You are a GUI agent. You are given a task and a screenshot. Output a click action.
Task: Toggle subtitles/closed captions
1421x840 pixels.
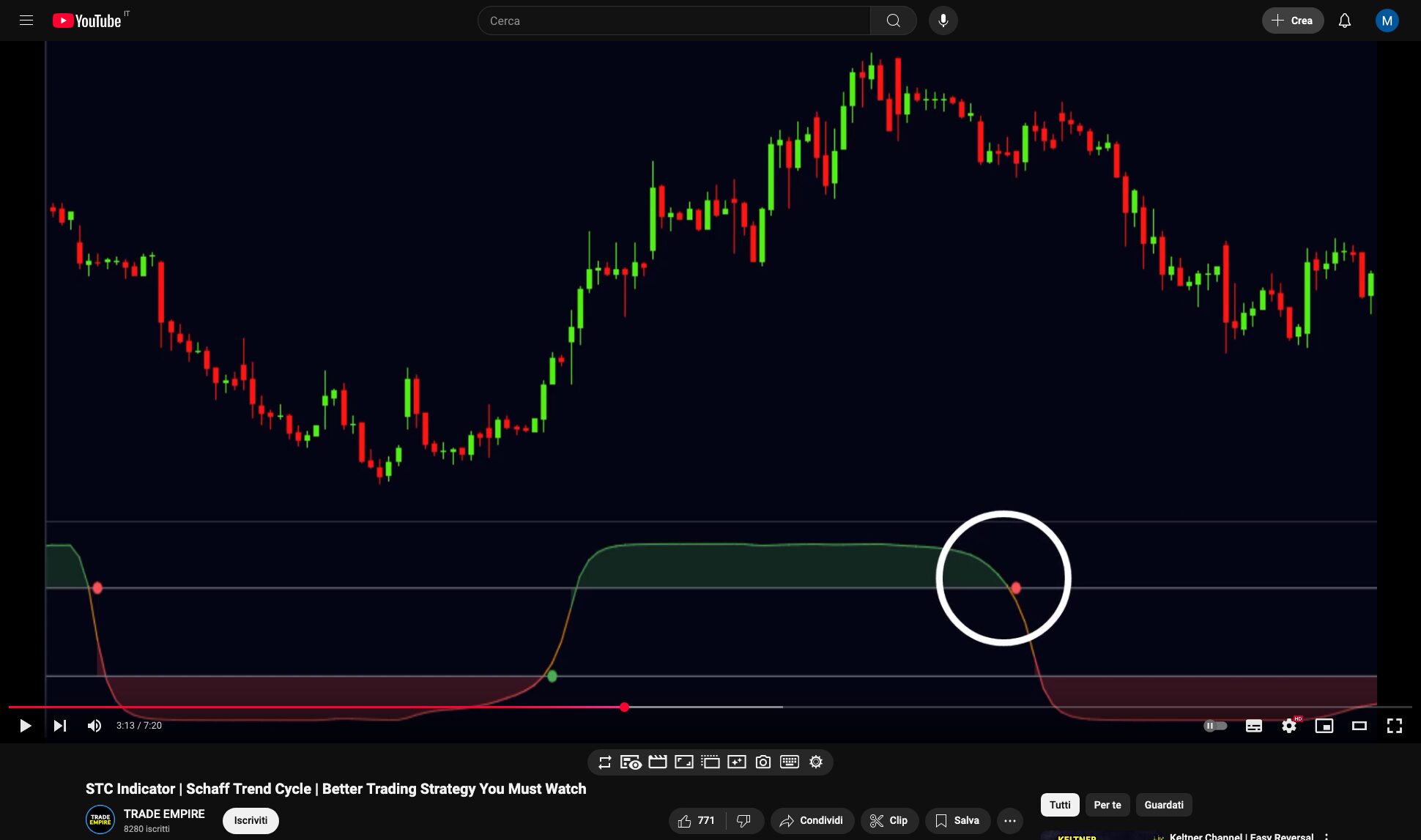(1253, 726)
